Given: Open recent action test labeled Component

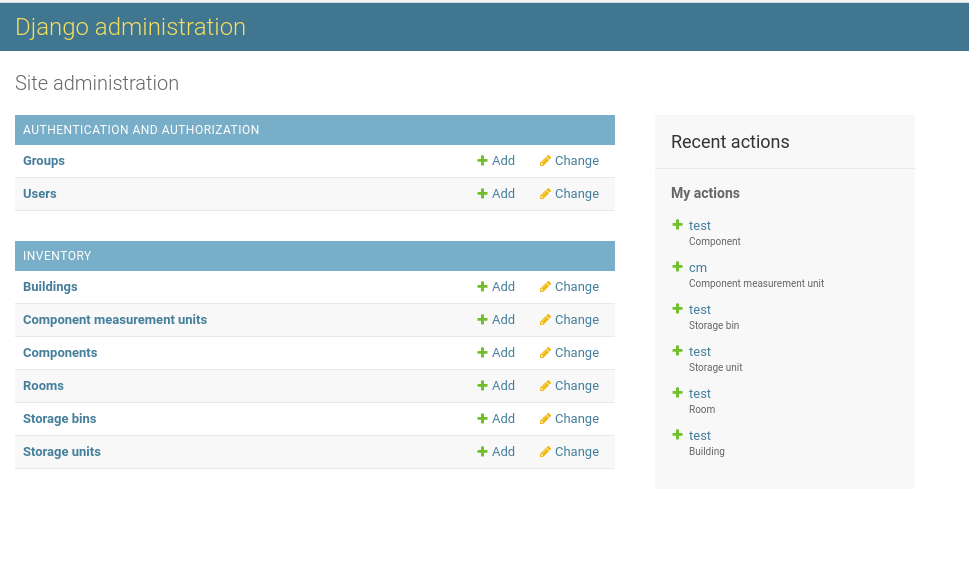Looking at the screenshot, I should click(x=700, y=226).
